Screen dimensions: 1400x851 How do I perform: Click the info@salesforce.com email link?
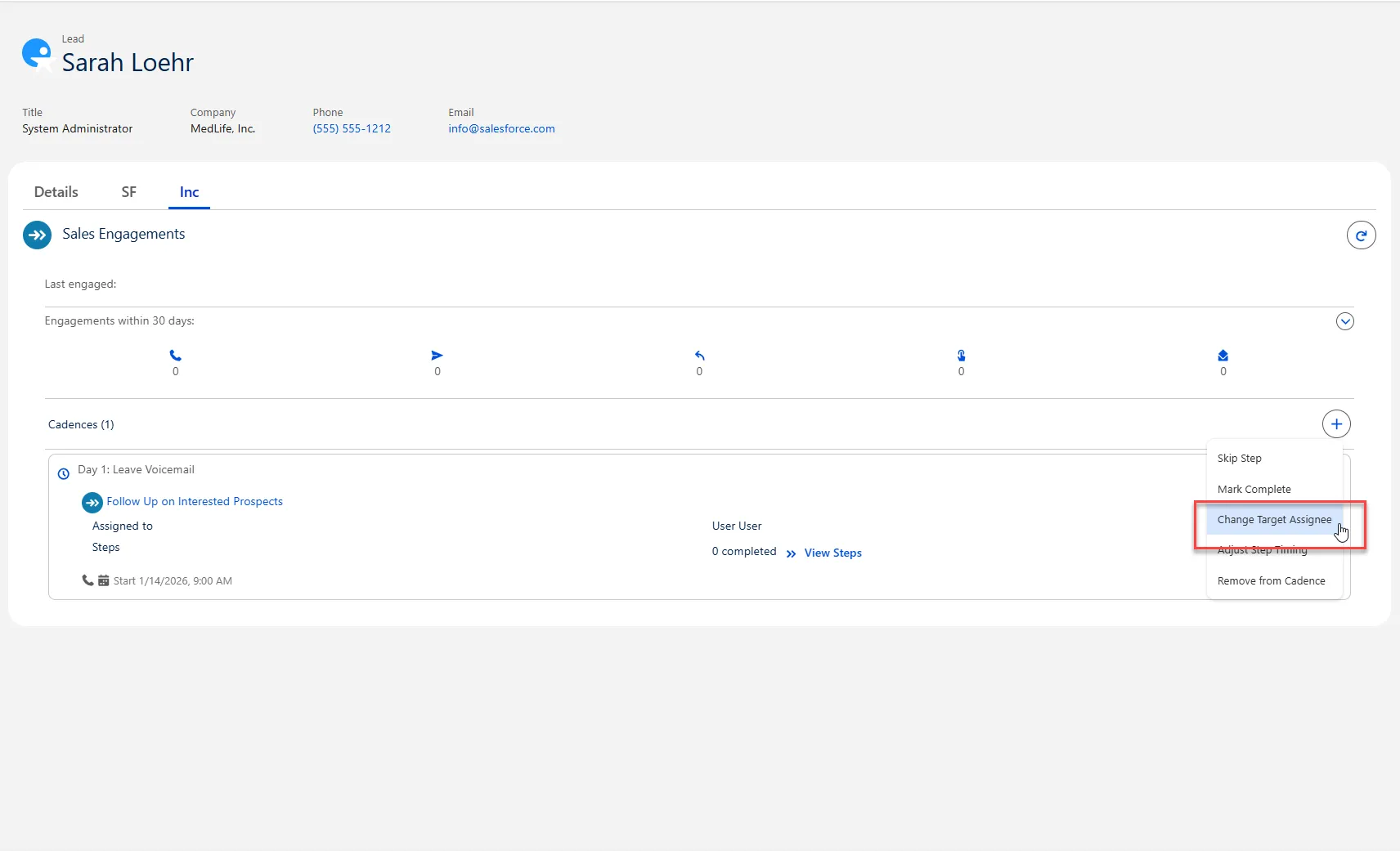point(501,129)
